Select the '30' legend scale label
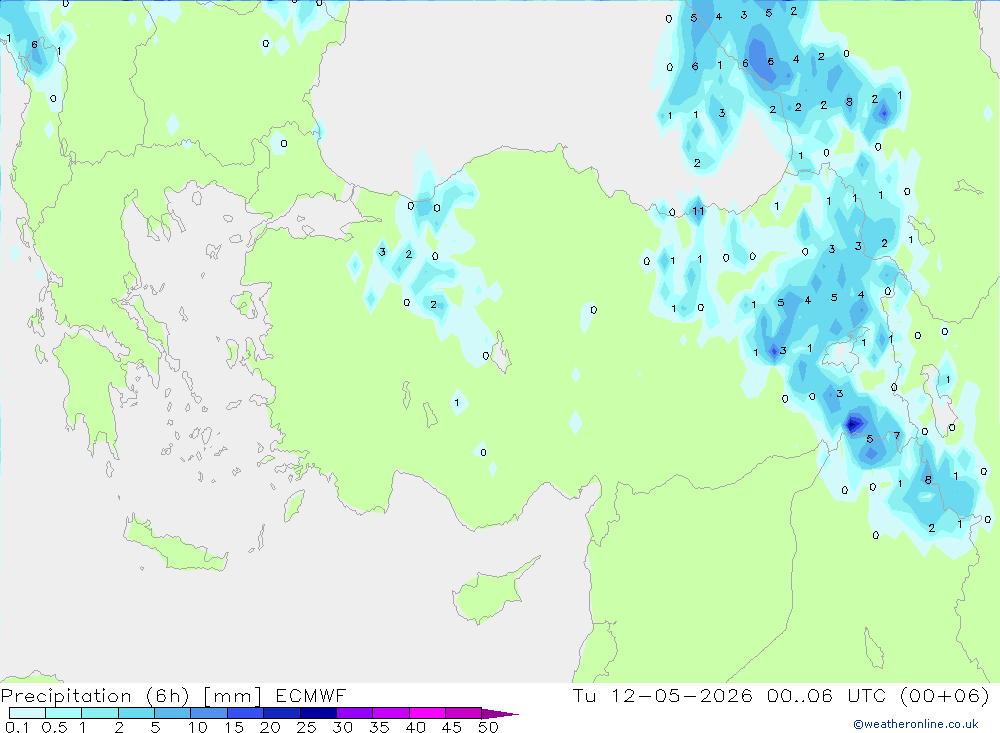Viewport: 1000px width, 733px height. click(342, 727)
